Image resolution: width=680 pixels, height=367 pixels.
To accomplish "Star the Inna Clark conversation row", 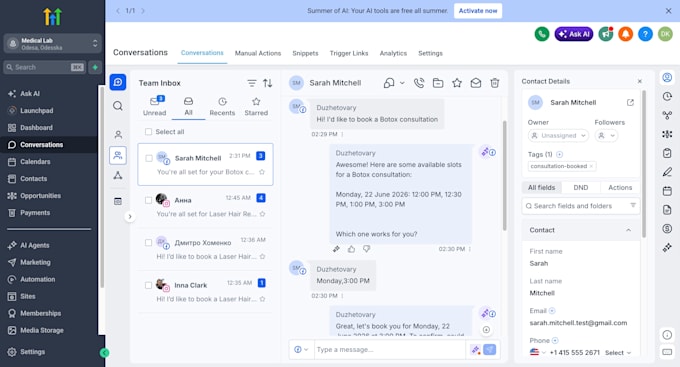I will 262,299.
